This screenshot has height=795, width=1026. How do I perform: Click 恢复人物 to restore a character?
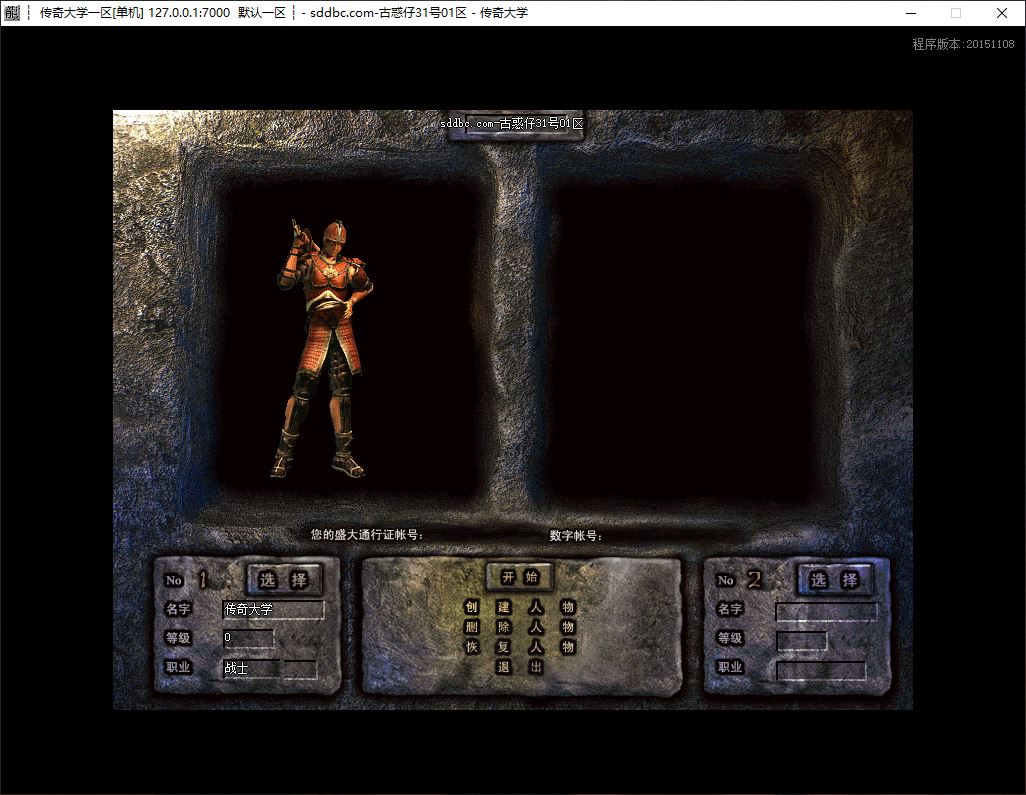[x=520, y=647]
